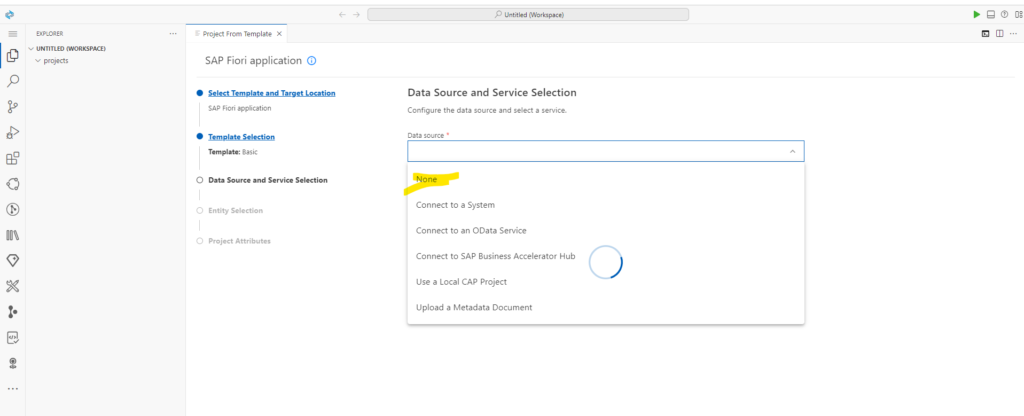Show additional activity bar views ellipsis
Image resolution: width=1024 pixels, height=416 pixels.
pyautogui.click(x=12, y=389)
